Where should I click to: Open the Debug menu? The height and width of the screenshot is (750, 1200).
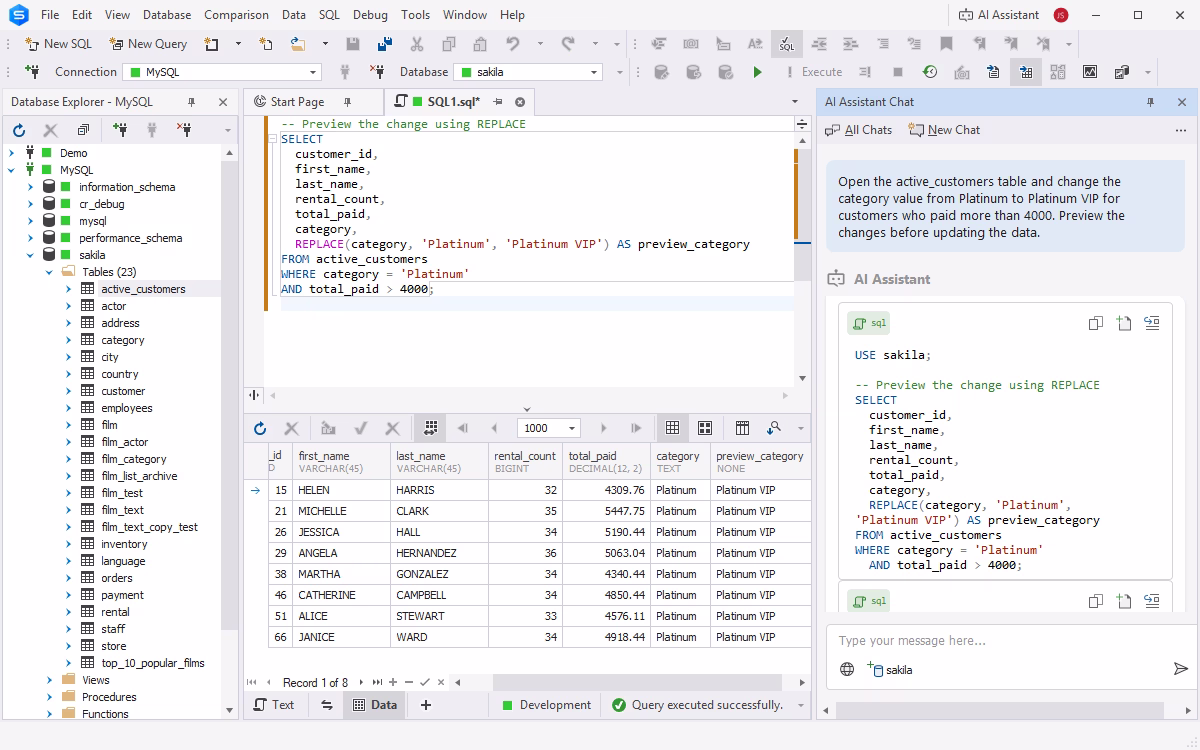tap(370, 15)
